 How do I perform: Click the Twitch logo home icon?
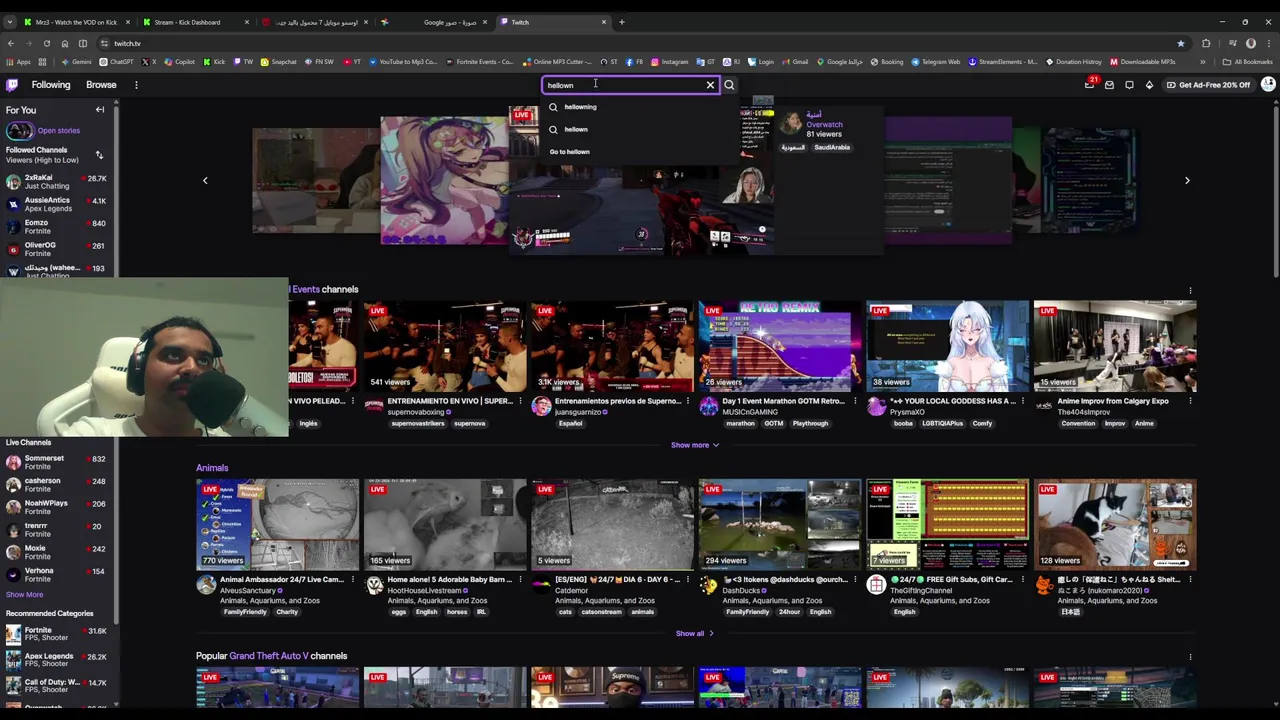(x=12, y=85)
